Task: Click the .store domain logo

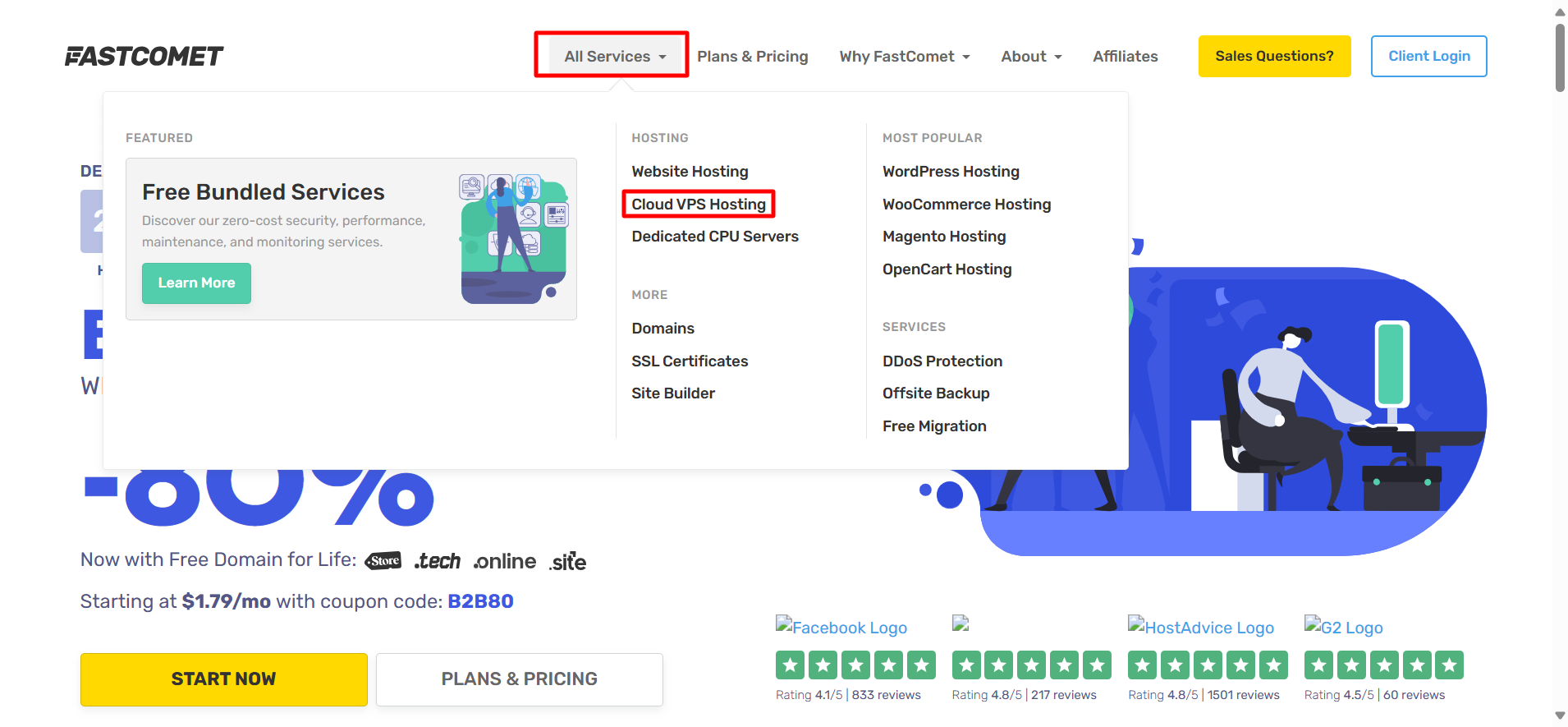Action: click(383, 560)
